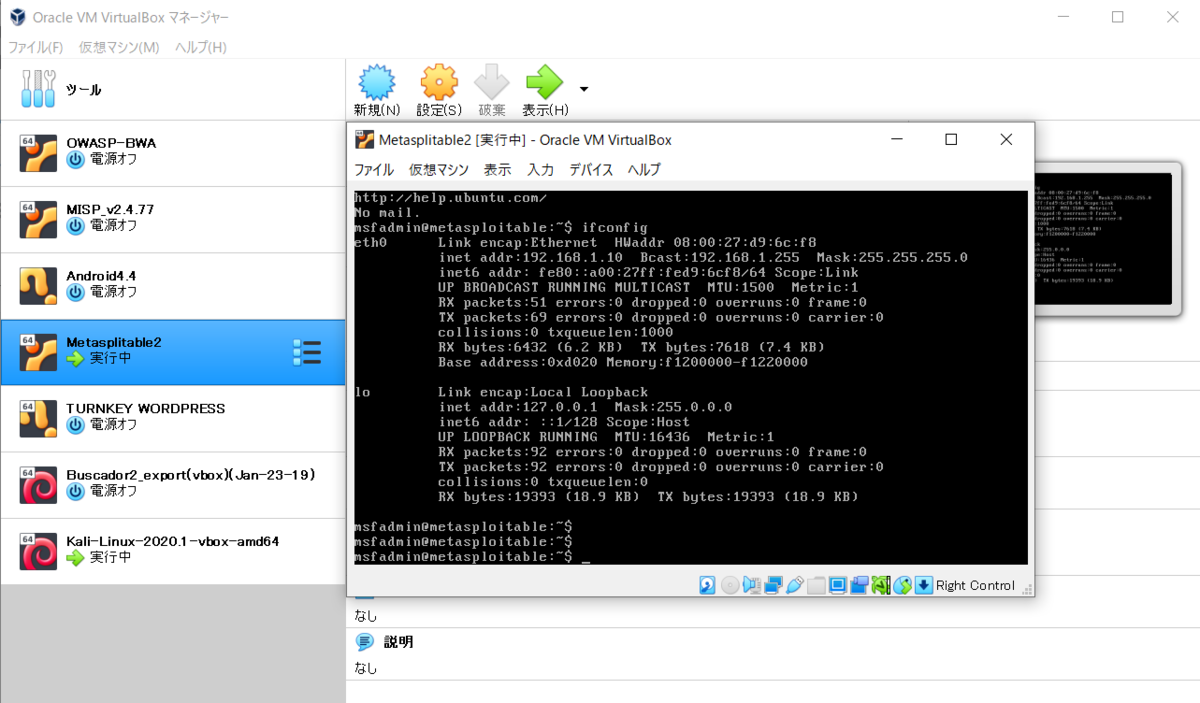Open 入力 menu in the Metasplitable2 VM window
Viewport: 1200px width, 703px height.
(541, 170)
